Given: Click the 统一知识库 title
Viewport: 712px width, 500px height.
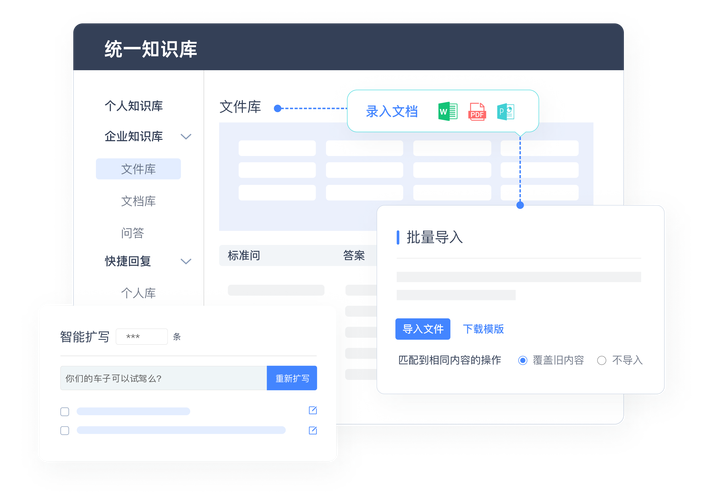Looking at the screenshot, I should tap(151, 49).
